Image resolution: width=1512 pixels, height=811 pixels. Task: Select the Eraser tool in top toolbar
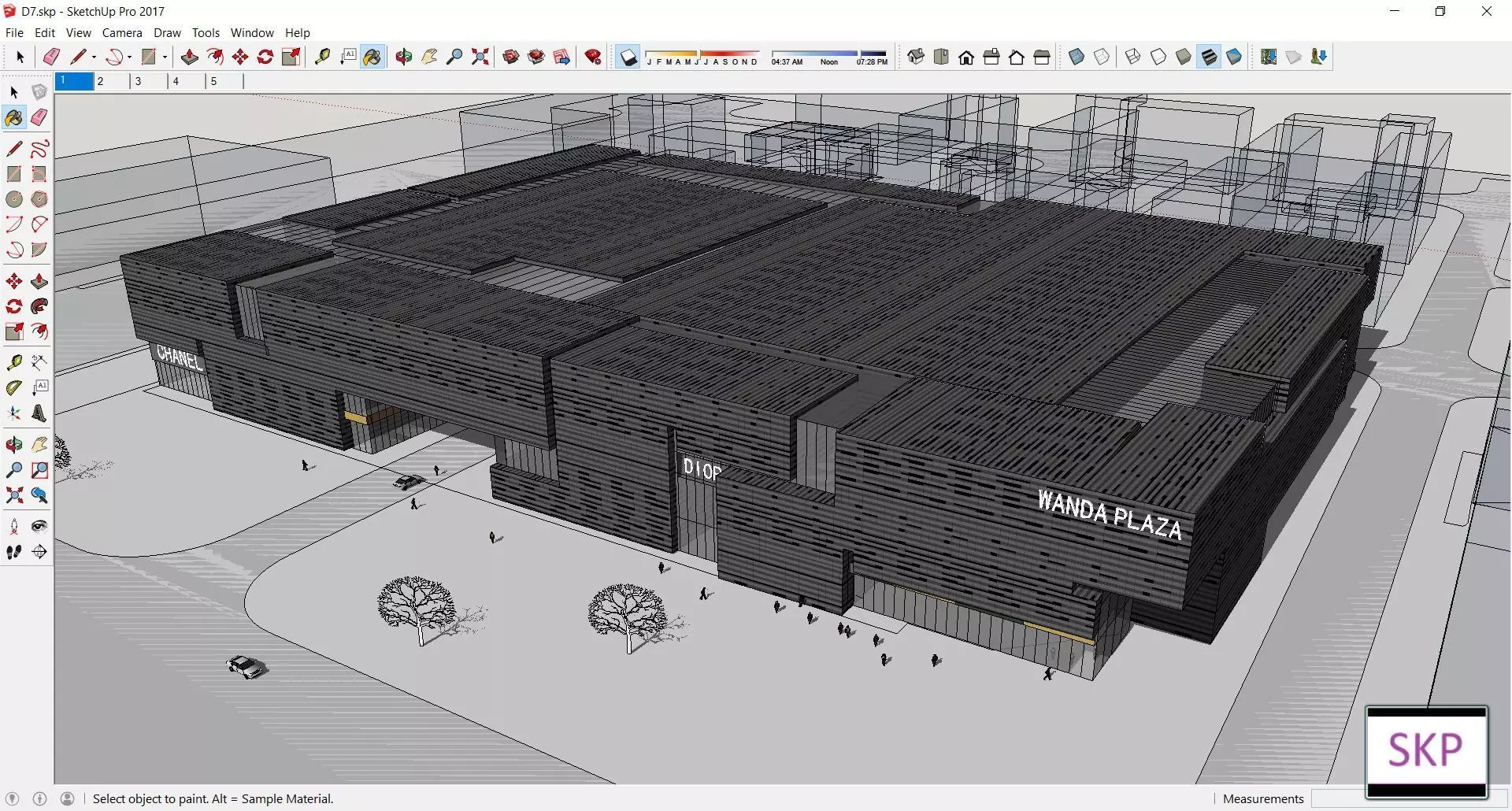[x=52, y=57]
